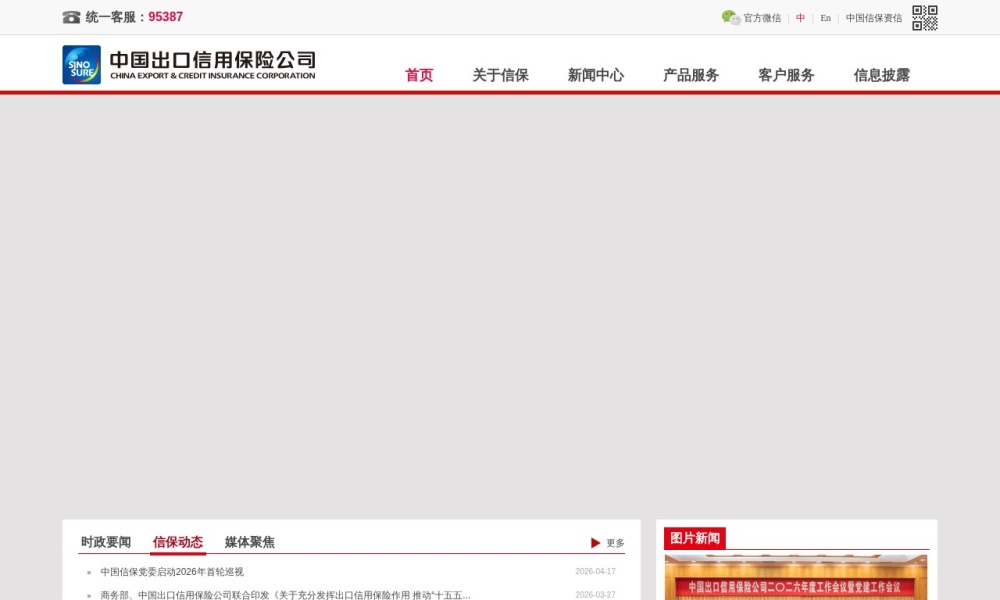Click the picture news conference thumbnail
The image size is (1000, 600).
[796, 577]
